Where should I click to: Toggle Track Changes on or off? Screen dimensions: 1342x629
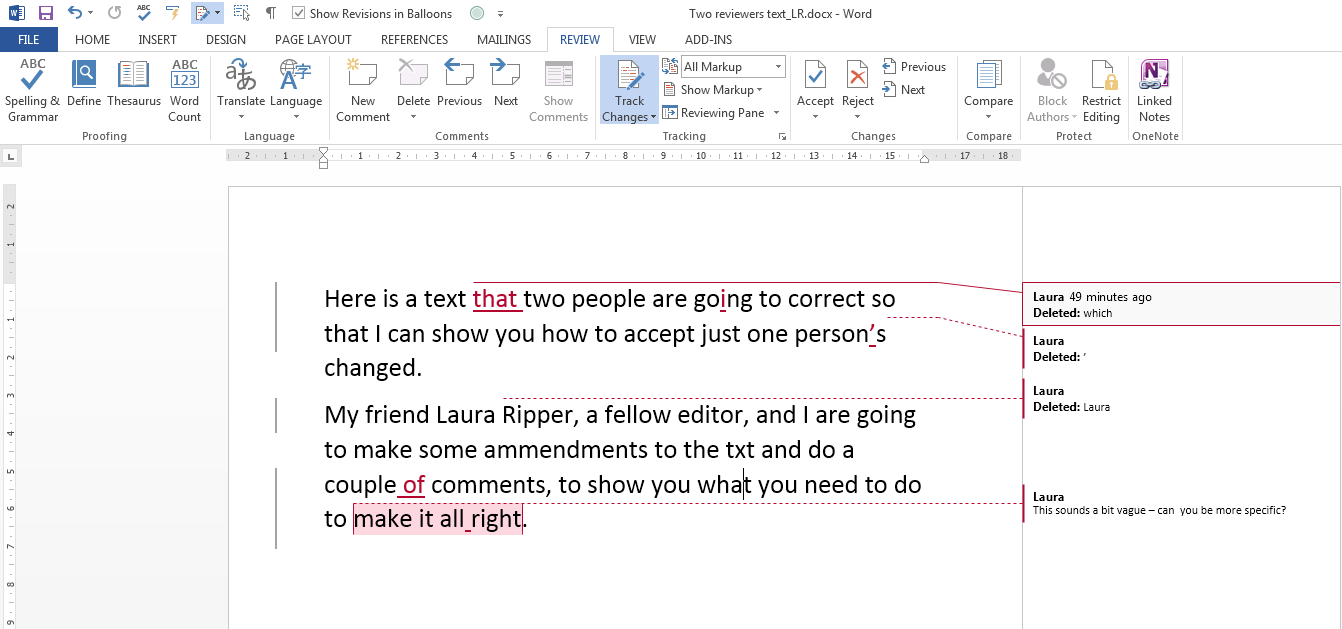[629, 77]
